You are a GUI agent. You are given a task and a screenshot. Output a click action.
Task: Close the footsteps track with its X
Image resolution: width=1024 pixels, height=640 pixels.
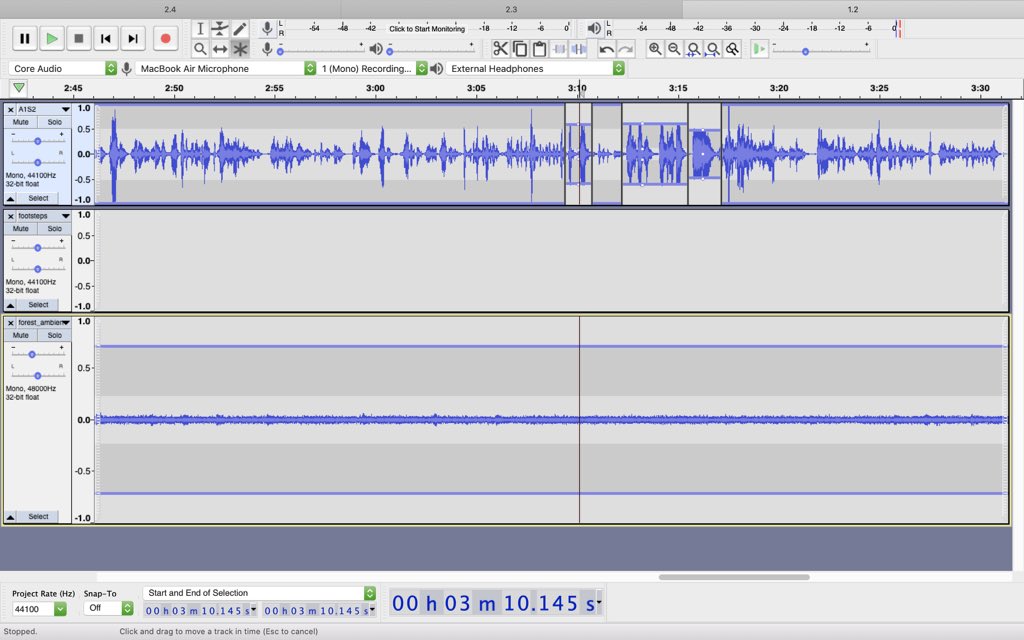10,216
